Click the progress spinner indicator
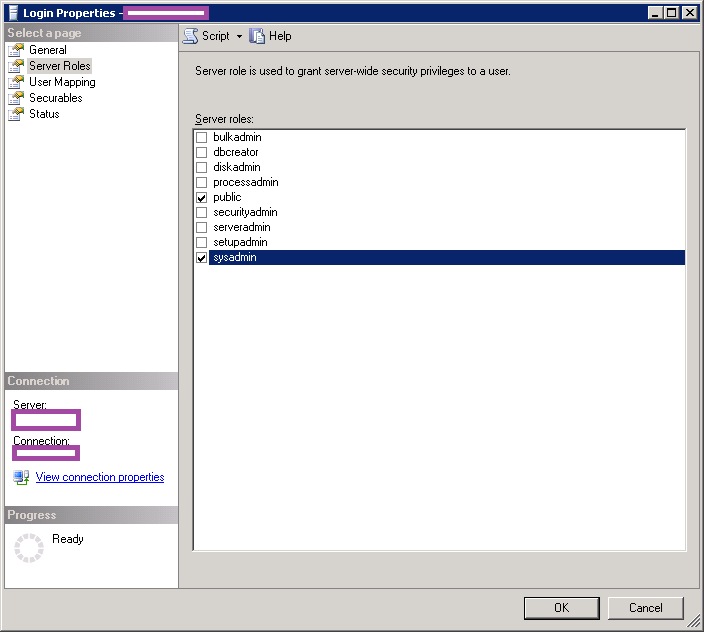 point(29,548)
